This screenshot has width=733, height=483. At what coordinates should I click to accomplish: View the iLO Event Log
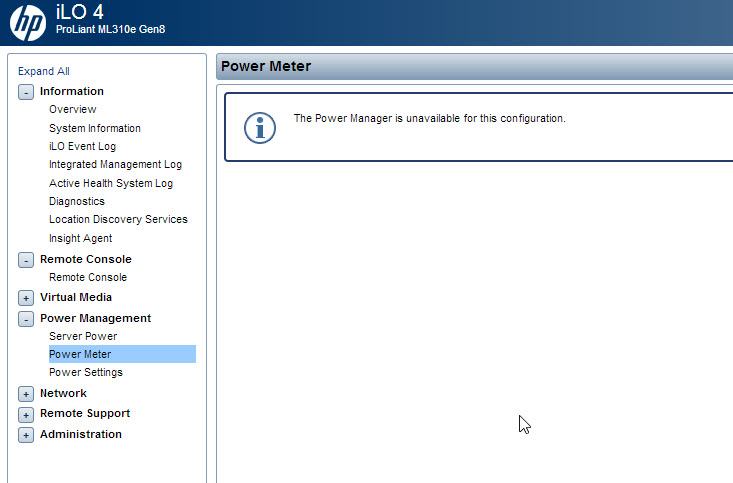click(82, 146)
